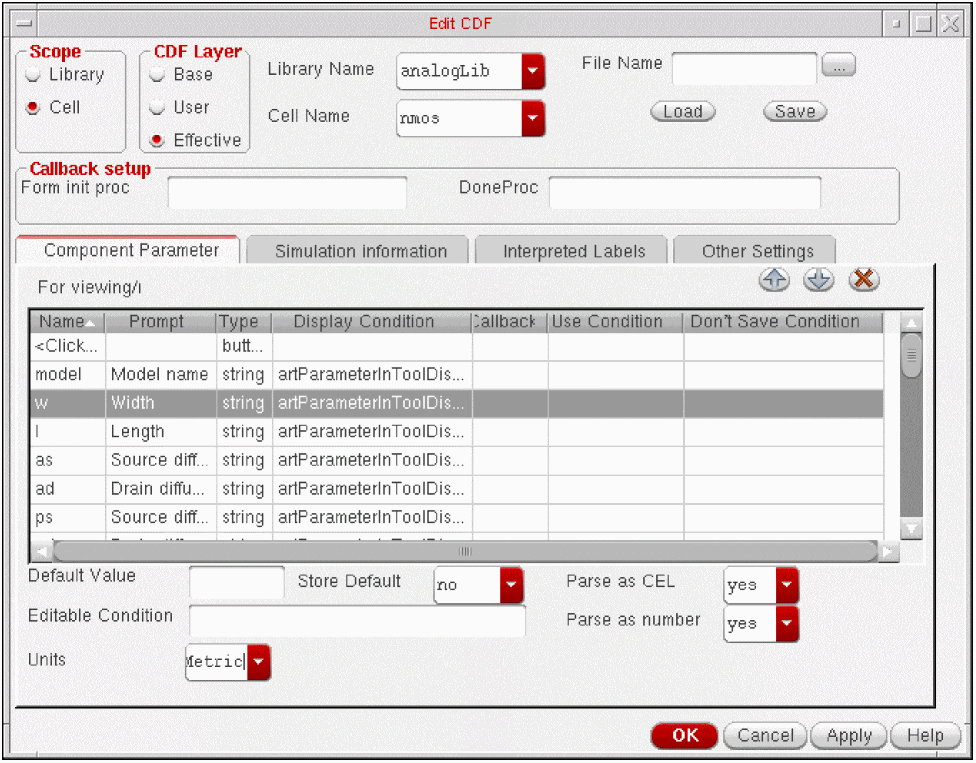Open the Units dropdown
This screenshot has height=763, width=976.
tap(258, 662)
